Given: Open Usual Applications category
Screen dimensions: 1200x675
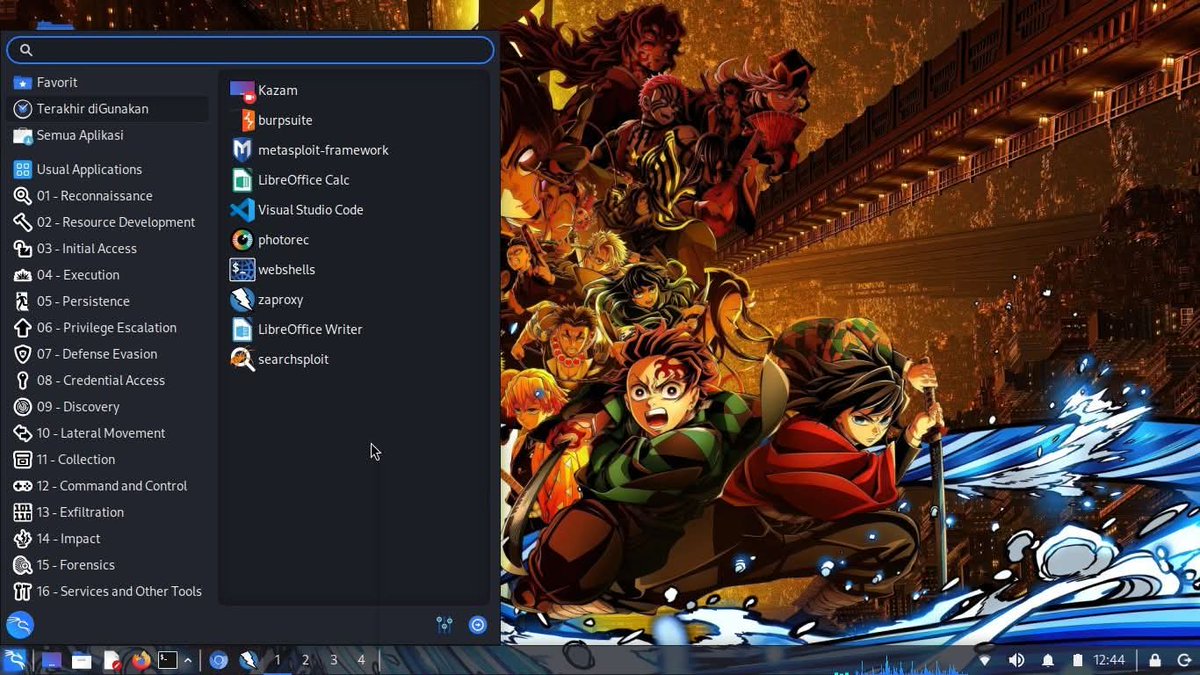Looking at the screenshot, I should tap(109, 169).
